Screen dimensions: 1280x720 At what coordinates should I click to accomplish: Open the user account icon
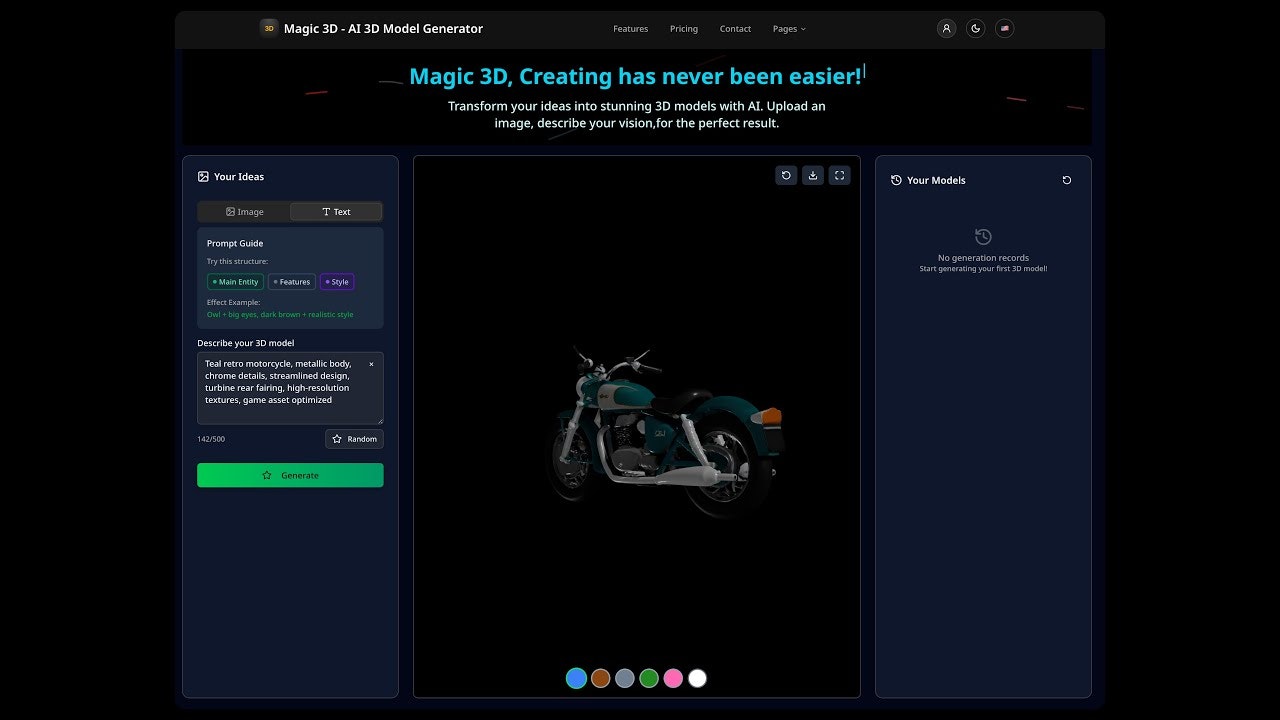coord(946,28)
